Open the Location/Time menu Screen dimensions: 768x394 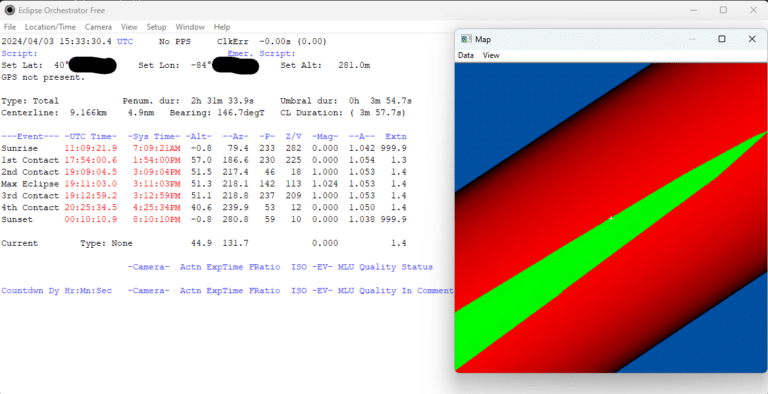pos(50,27)
